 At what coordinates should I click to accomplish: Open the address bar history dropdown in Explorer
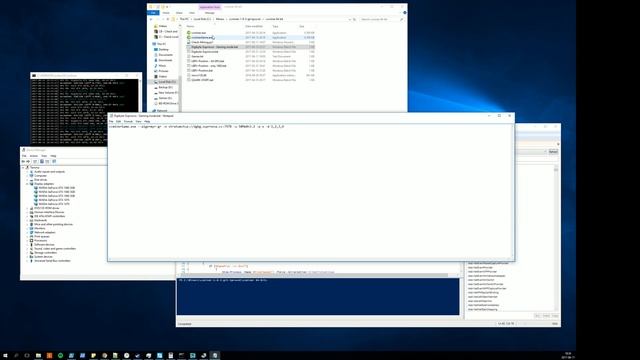350,19
